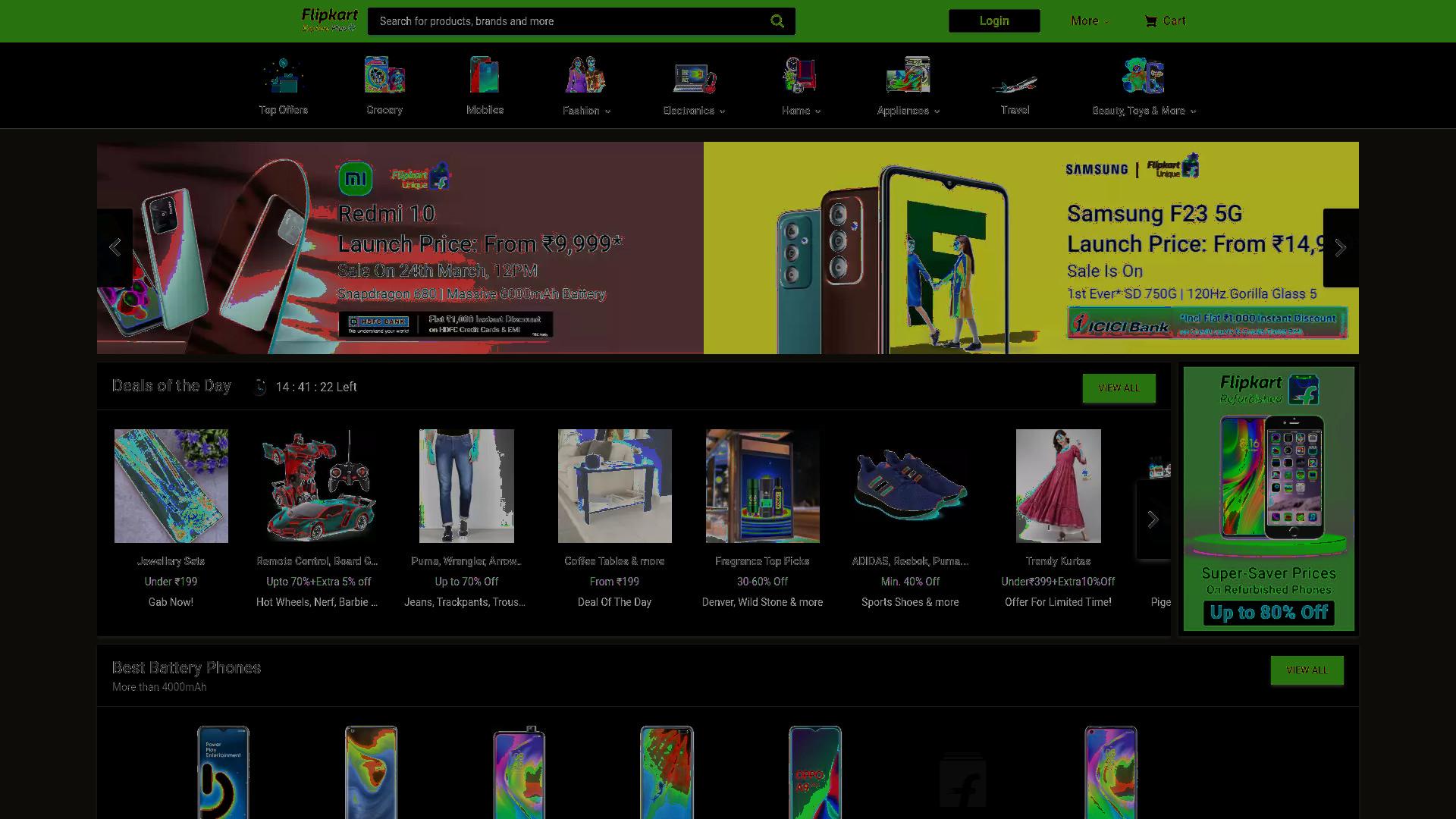Click the 'Best Battery Phones' heading

[x=187, y=668]
